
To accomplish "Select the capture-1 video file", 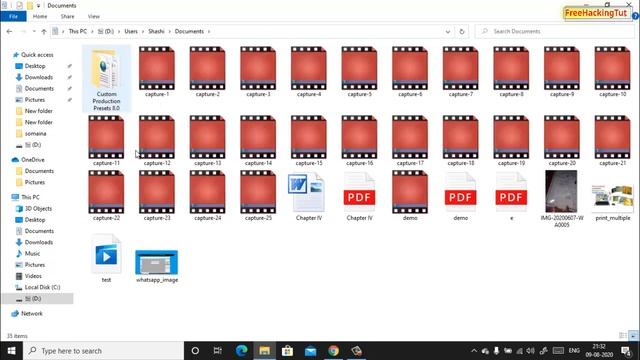I will (157, 71).
